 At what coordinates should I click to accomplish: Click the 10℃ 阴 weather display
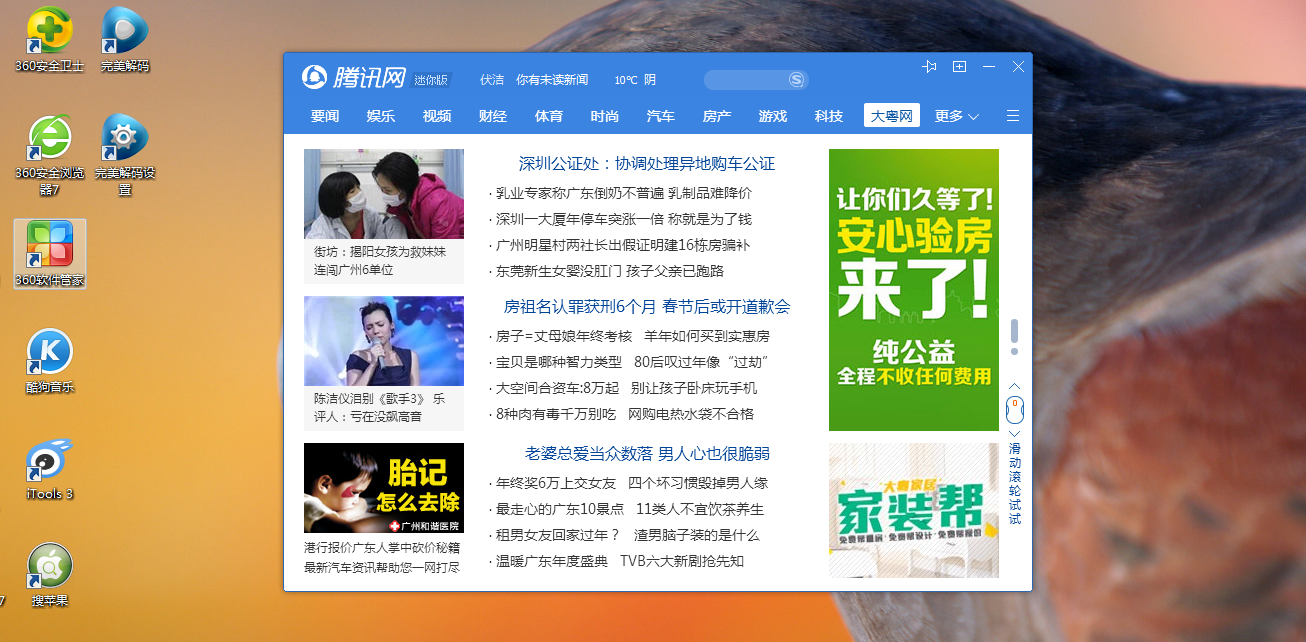(635, 79)
